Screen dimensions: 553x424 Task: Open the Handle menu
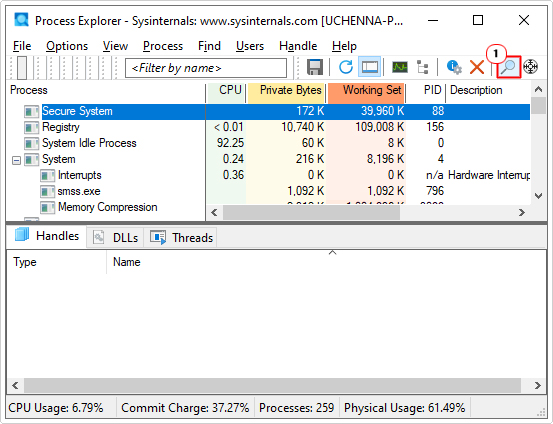(x=298, y=46)
